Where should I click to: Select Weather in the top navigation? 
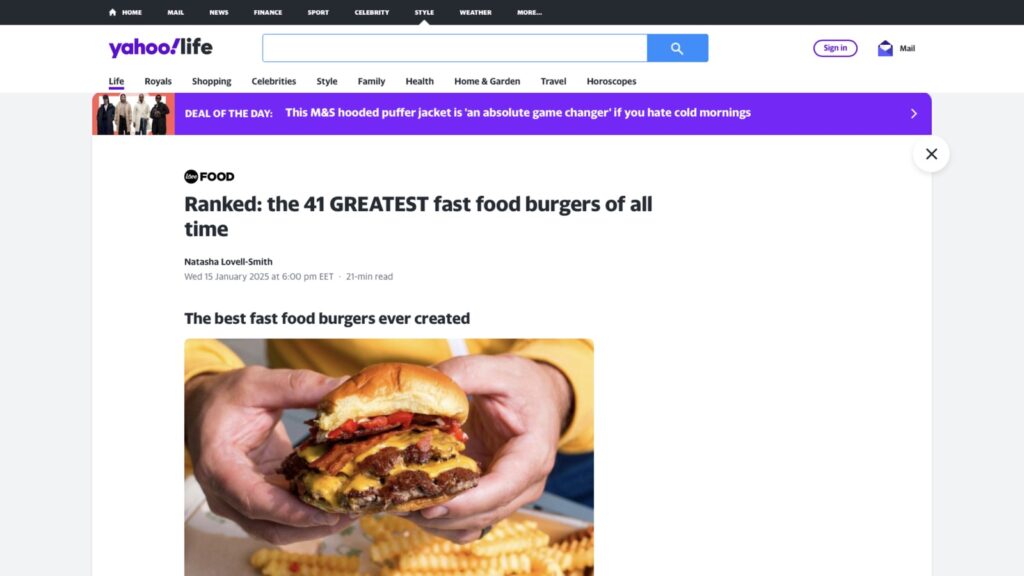(475, 12)
